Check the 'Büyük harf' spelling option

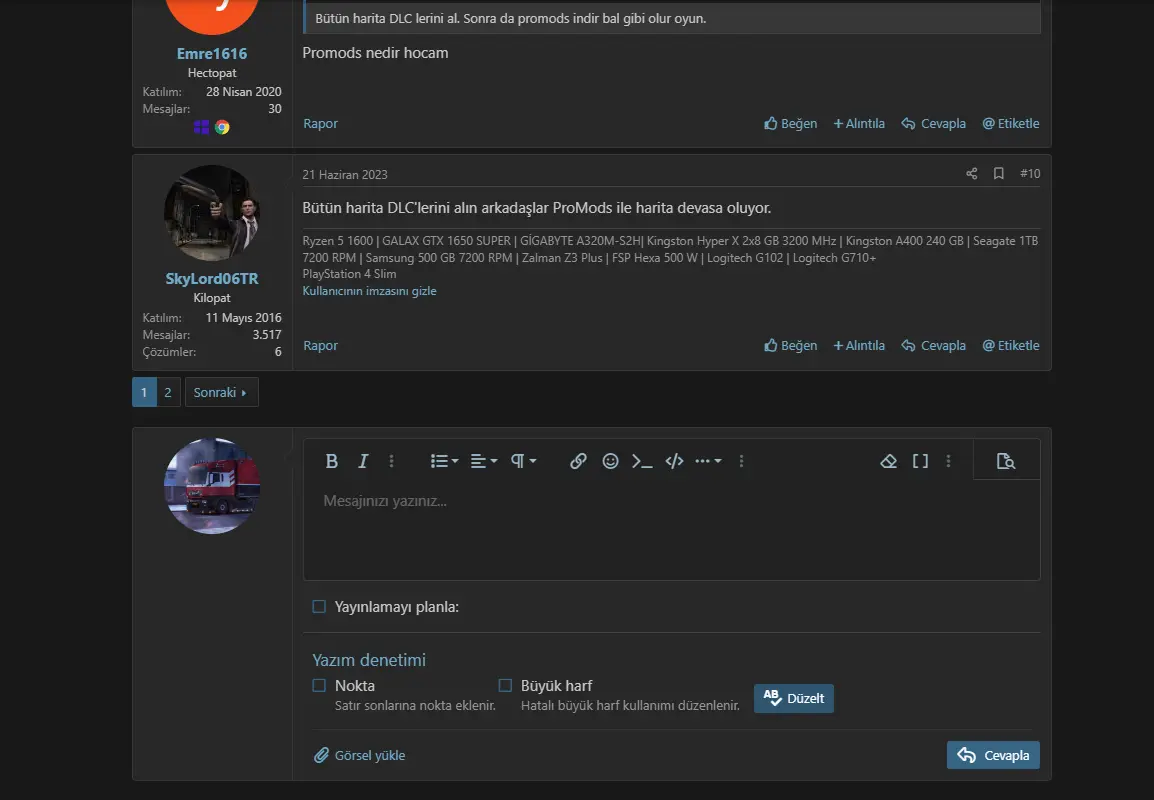point(505,685)
